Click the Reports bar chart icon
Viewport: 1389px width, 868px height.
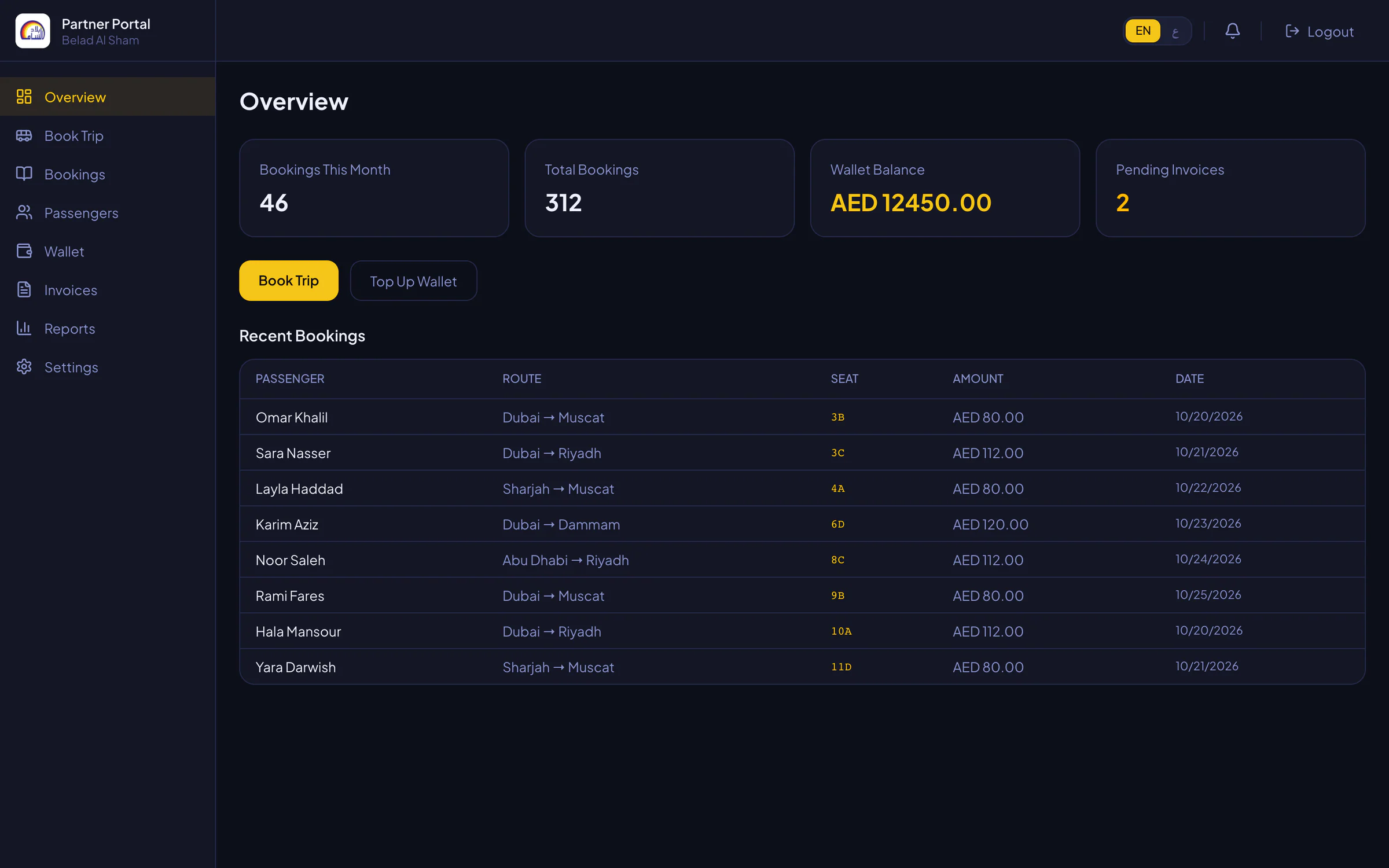[24, 328]
